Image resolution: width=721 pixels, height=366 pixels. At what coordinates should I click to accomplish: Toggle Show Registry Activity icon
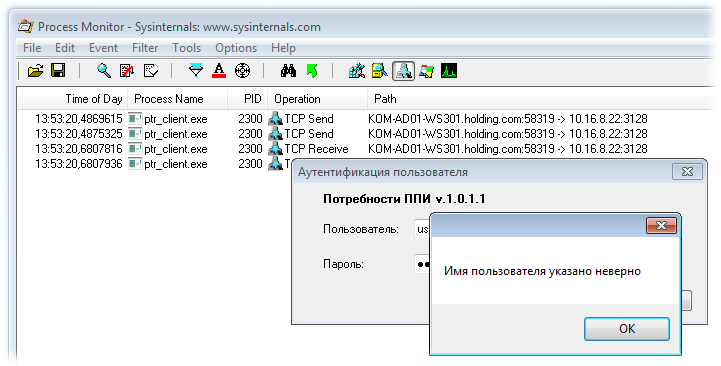pos(357,71)
